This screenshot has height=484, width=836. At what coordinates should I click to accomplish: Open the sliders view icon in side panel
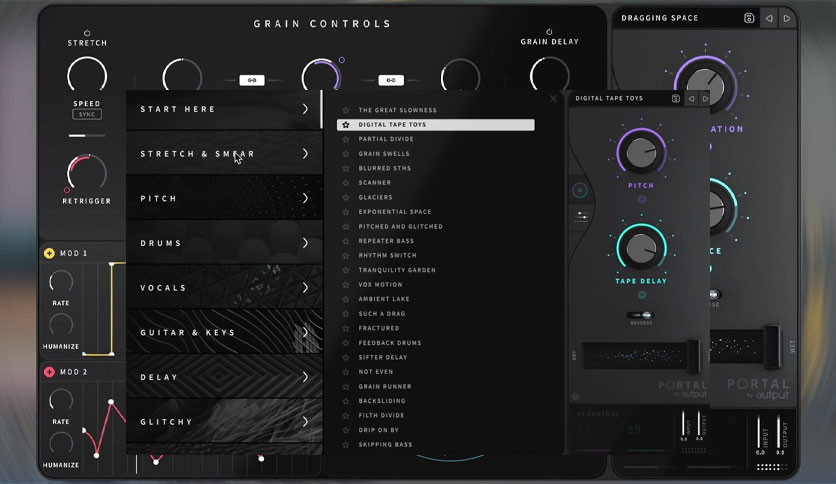(x=582, y=215)
